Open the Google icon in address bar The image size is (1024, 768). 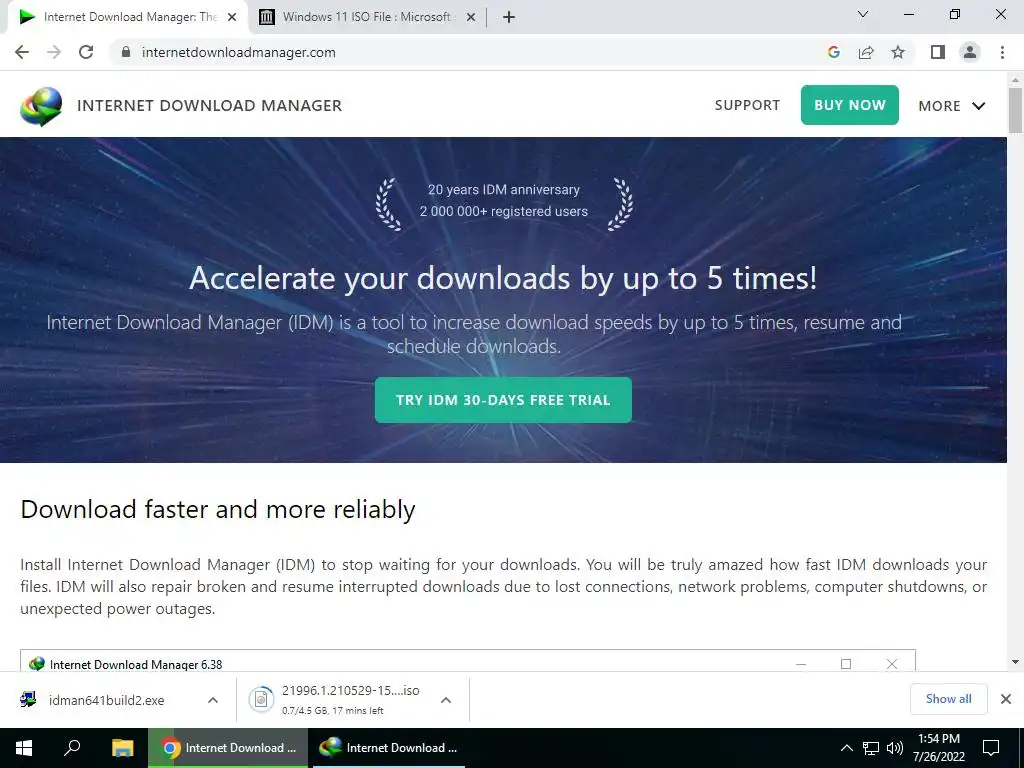[833, 52]
